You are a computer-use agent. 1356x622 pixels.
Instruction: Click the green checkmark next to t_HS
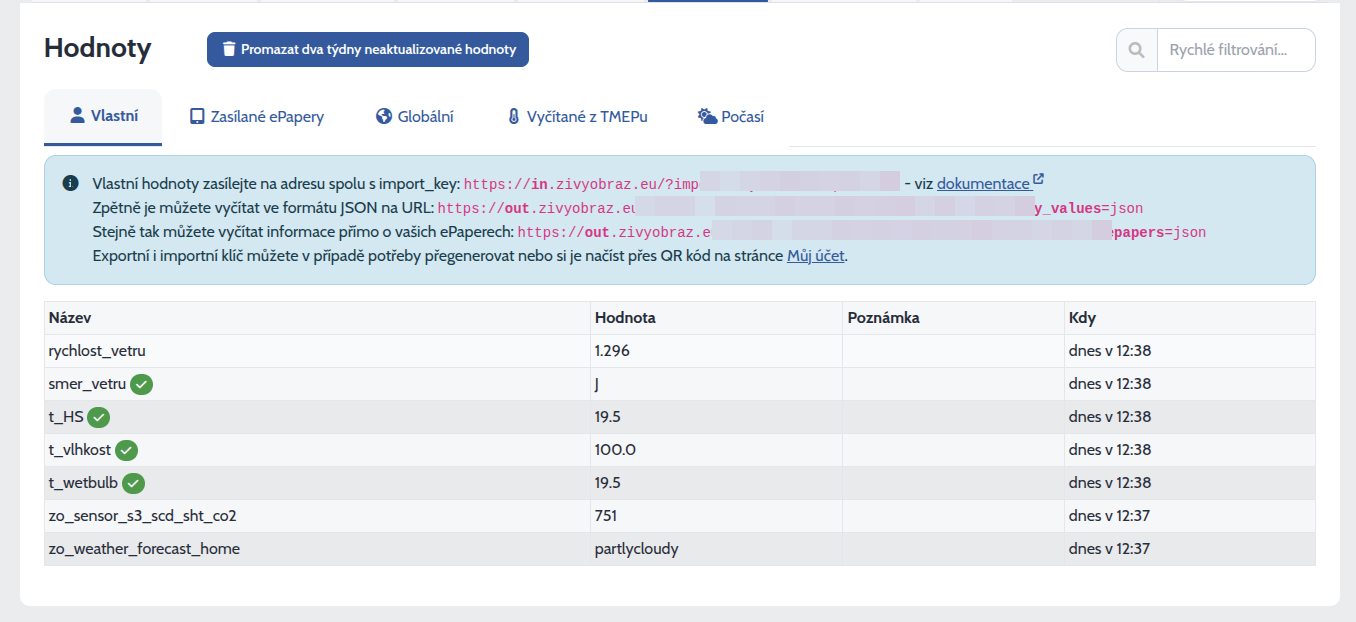point(98,417)
